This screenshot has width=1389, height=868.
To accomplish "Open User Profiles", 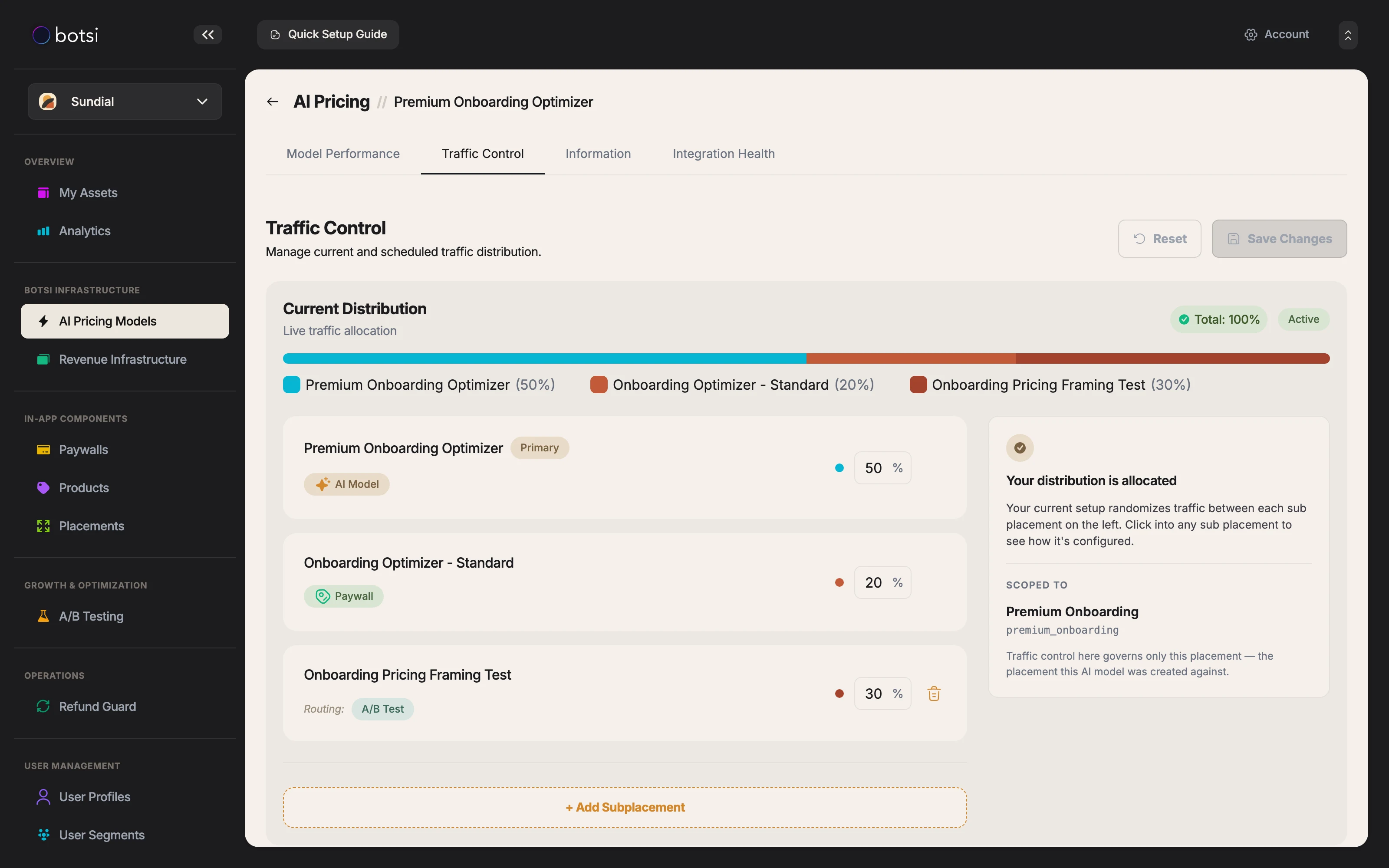I will coord(125,797).
